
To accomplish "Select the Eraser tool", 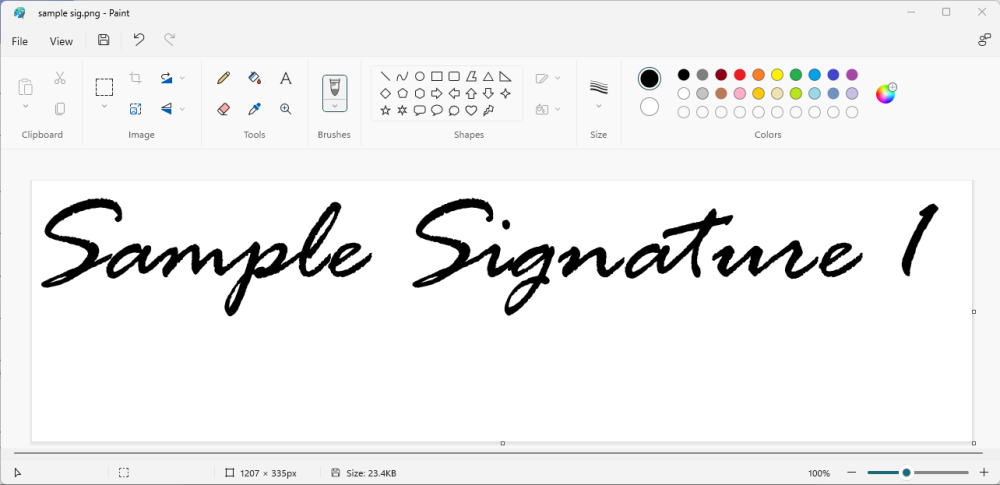I will coord(223,109).
